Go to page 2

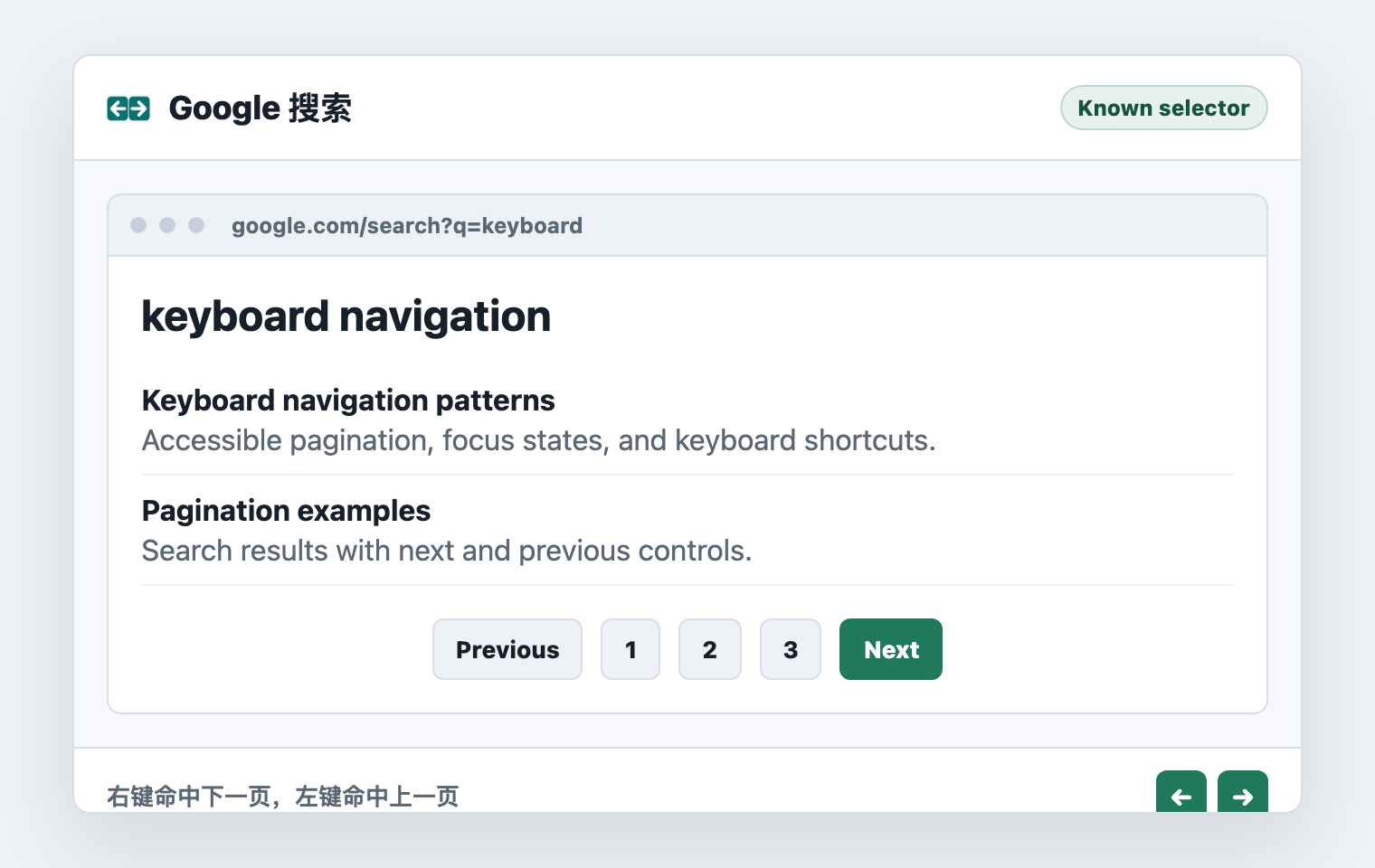(710, 649)
